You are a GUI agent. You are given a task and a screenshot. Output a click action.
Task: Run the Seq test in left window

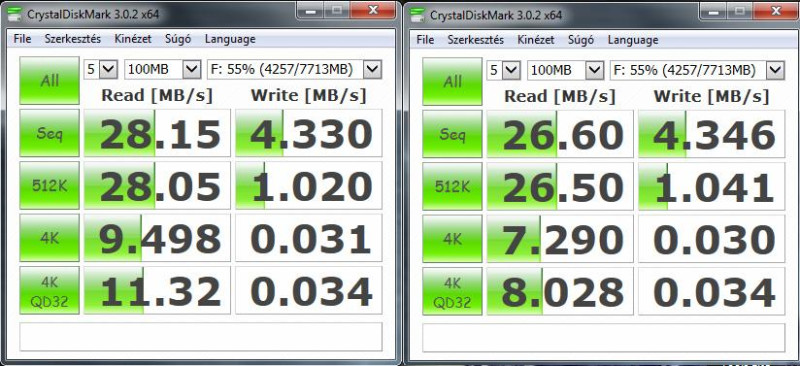49,133
